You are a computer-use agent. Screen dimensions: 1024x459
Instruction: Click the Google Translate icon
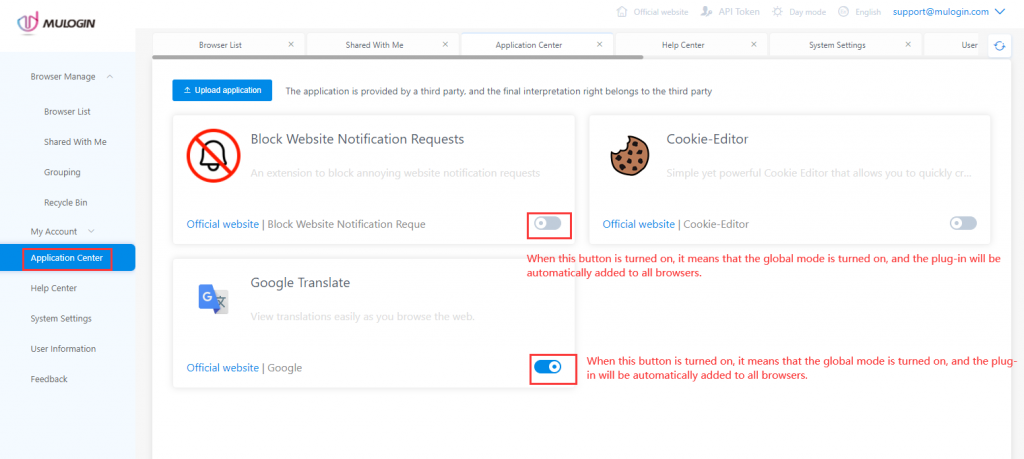coord(214,299)
